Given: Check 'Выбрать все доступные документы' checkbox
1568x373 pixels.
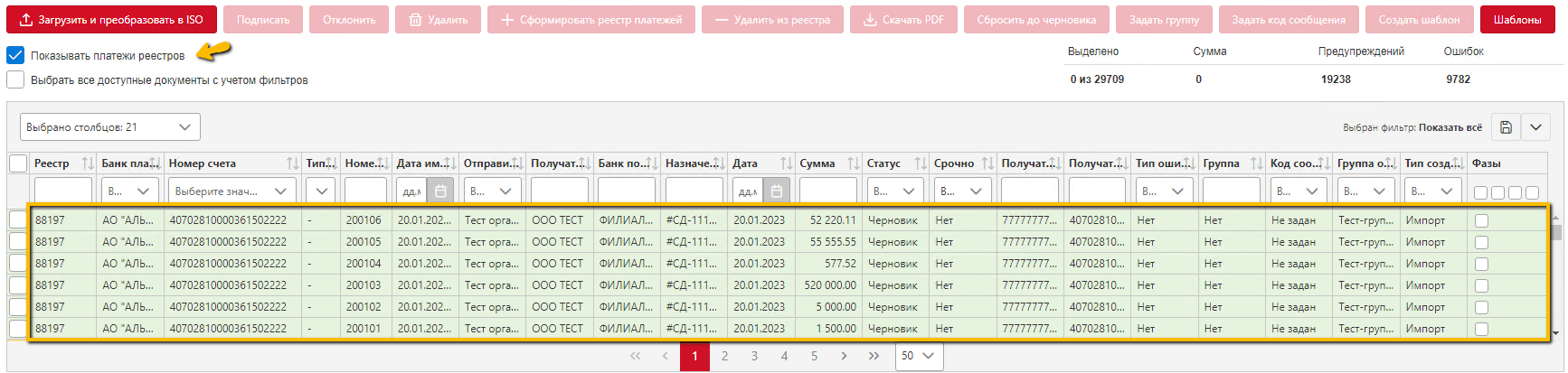Looking at the screenshot, I should (15, 79).
